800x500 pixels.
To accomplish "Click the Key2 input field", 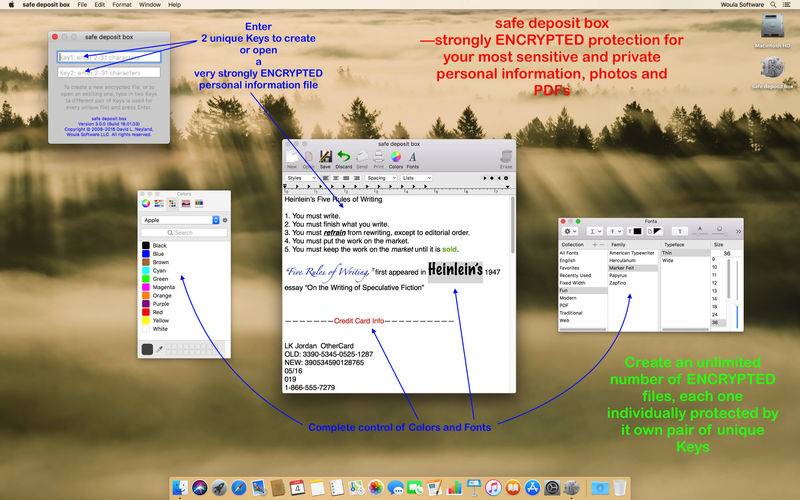I will pyautogui.click(x=109, y=72).
